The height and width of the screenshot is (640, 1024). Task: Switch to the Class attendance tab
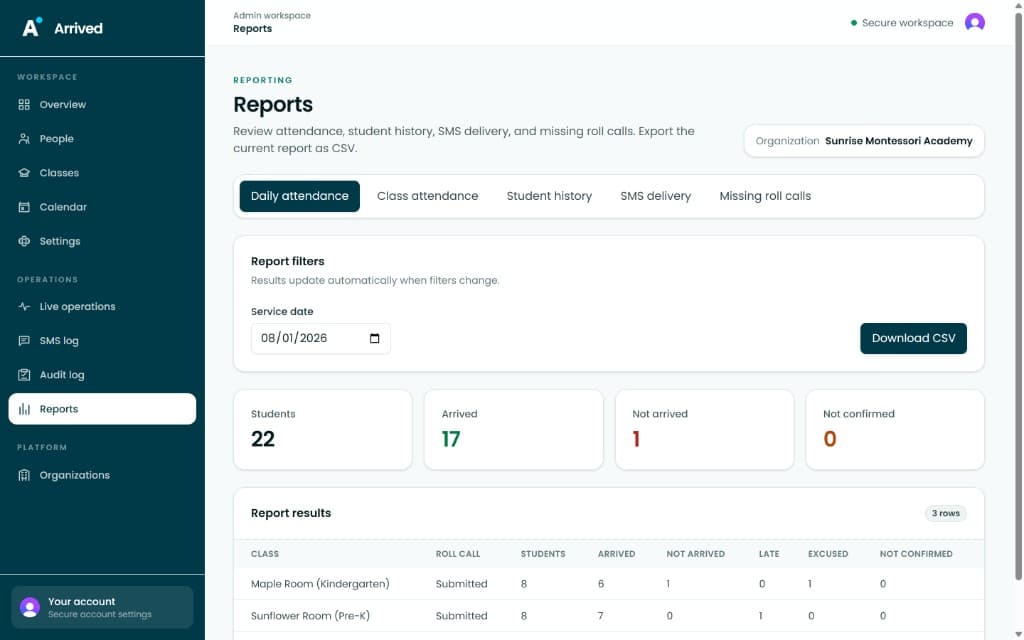(x=428, y=196)
